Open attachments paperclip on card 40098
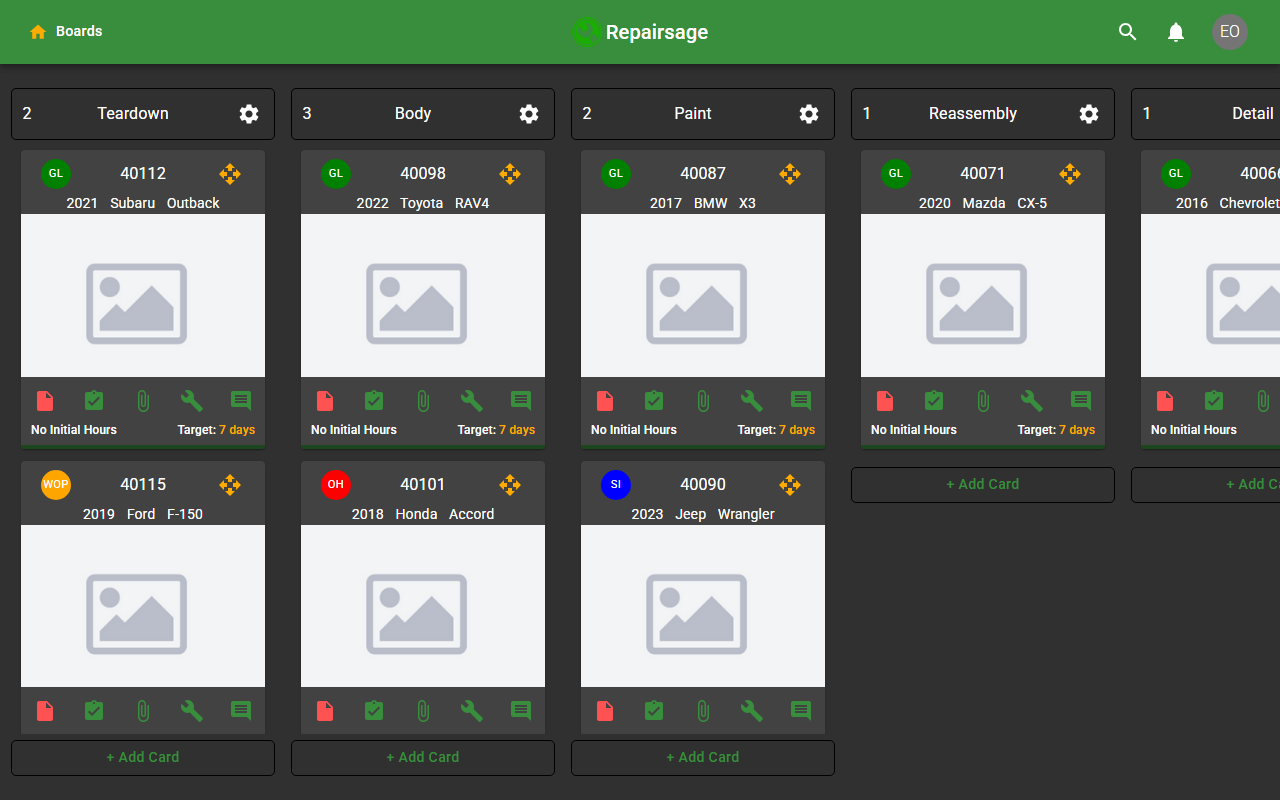 [x=423, y=401]
